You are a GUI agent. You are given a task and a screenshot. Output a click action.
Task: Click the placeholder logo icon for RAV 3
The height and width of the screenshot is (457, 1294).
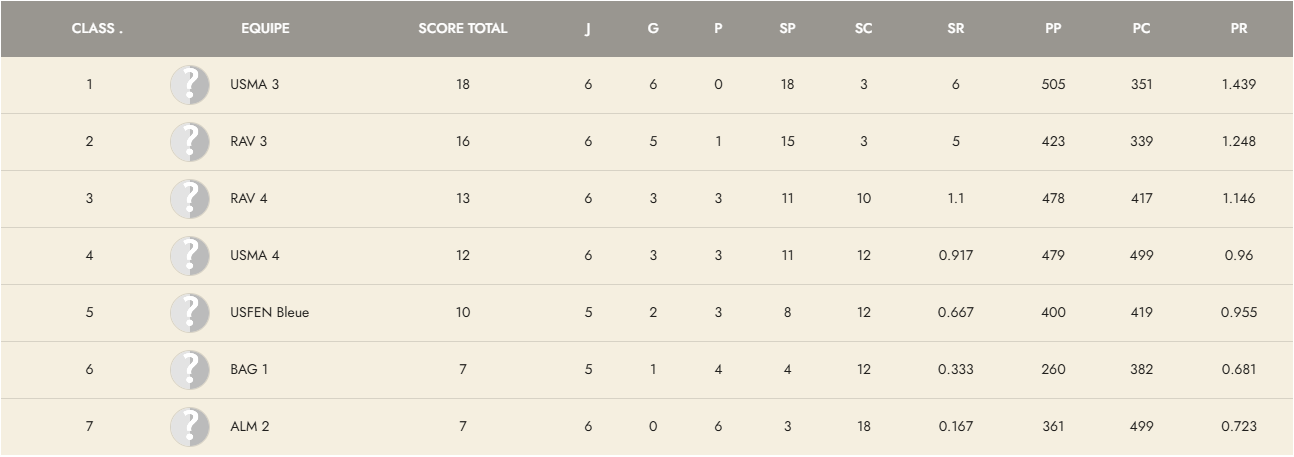(x=190, y=142)
